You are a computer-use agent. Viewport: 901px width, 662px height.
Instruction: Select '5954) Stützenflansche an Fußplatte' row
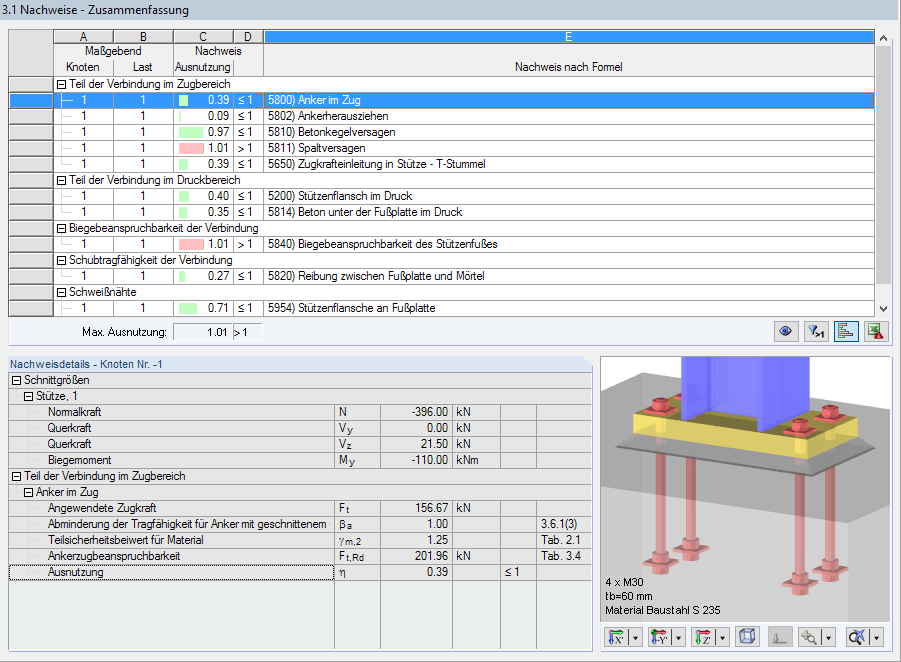click(x=464, y=308)
